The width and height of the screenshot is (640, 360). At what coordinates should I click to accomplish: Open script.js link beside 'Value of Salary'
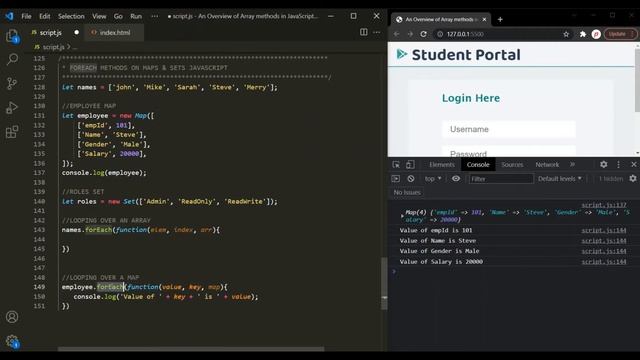point(604,262)
